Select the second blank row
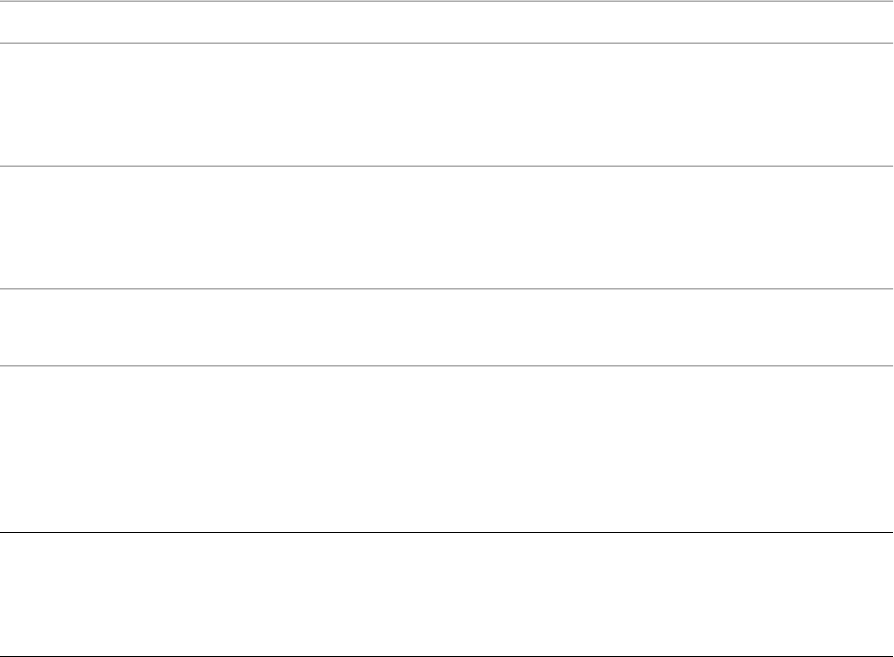The image size is (894, 657). [447, 104]
